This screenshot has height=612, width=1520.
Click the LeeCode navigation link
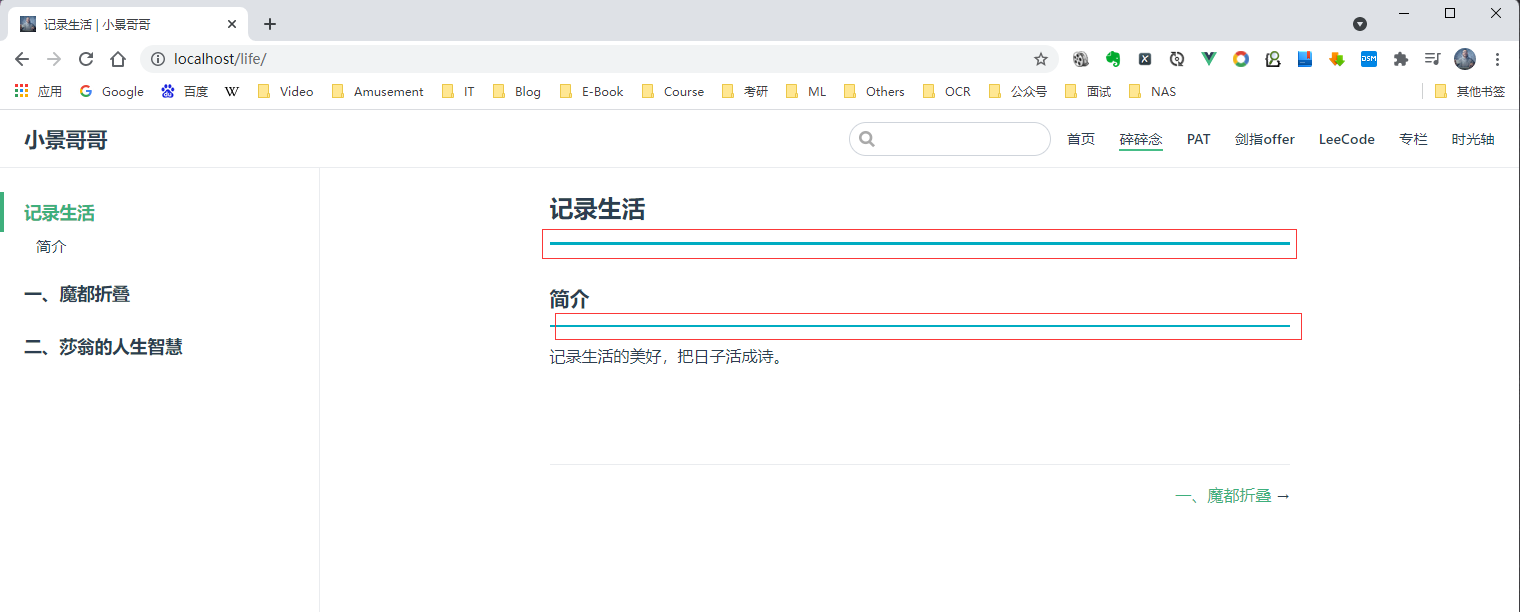coord(1346,139)
